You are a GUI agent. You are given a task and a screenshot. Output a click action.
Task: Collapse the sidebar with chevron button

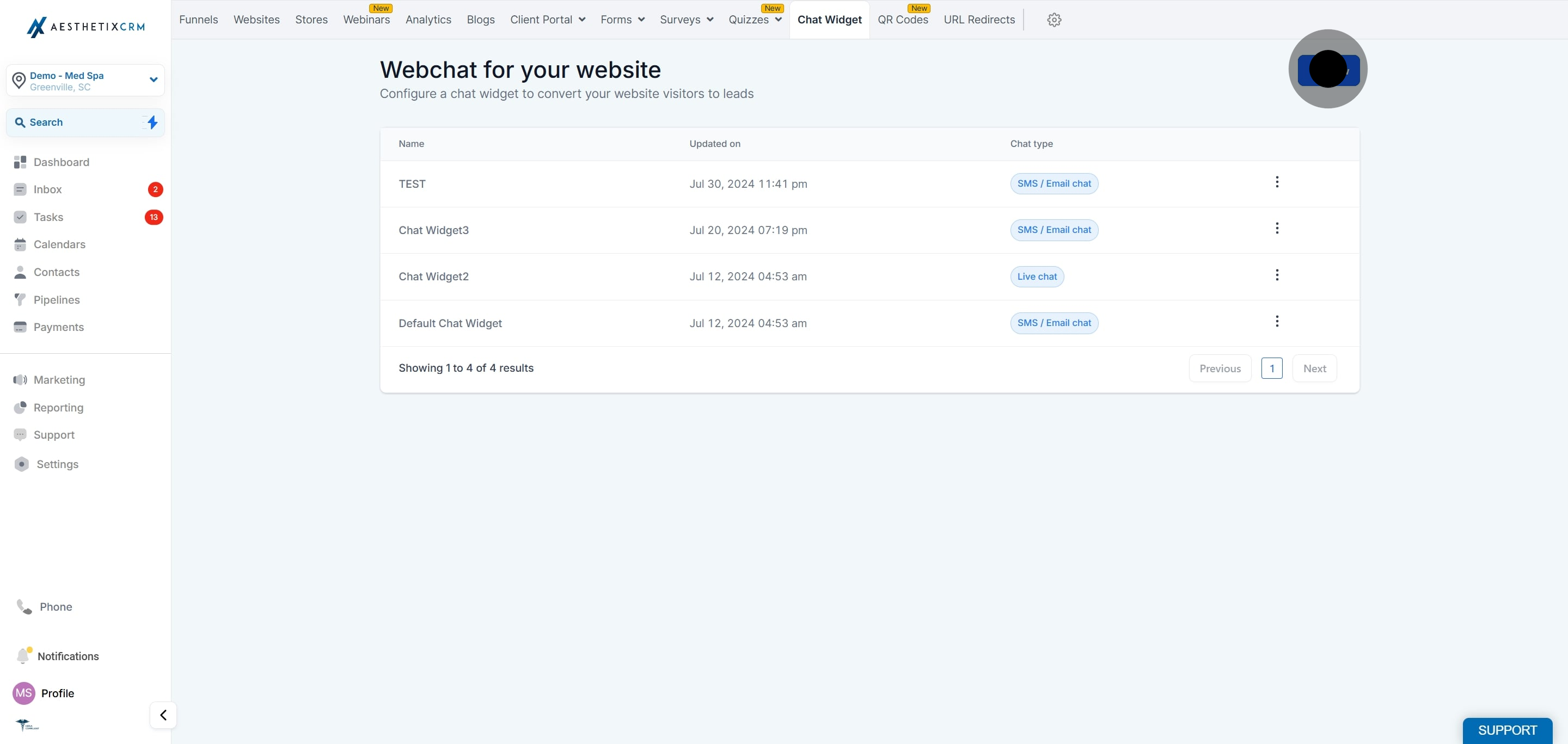[x=163, y=715]
